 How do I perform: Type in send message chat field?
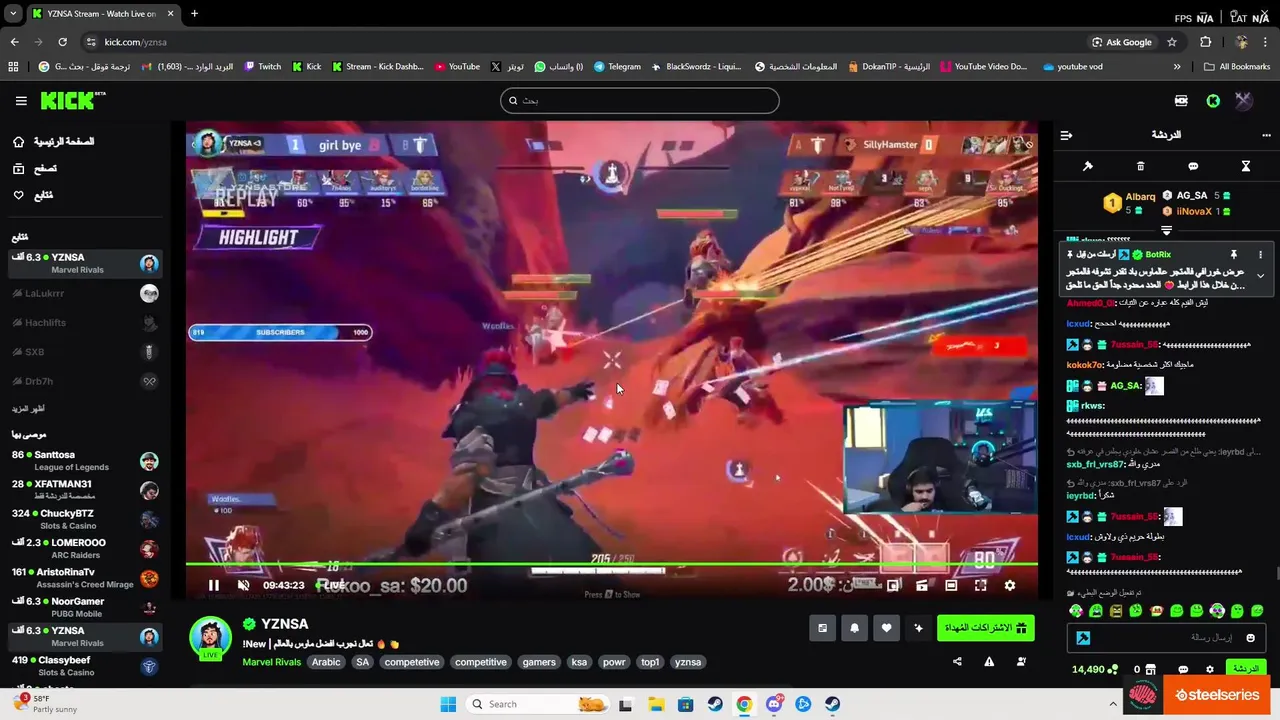(x=1165, y=638)
